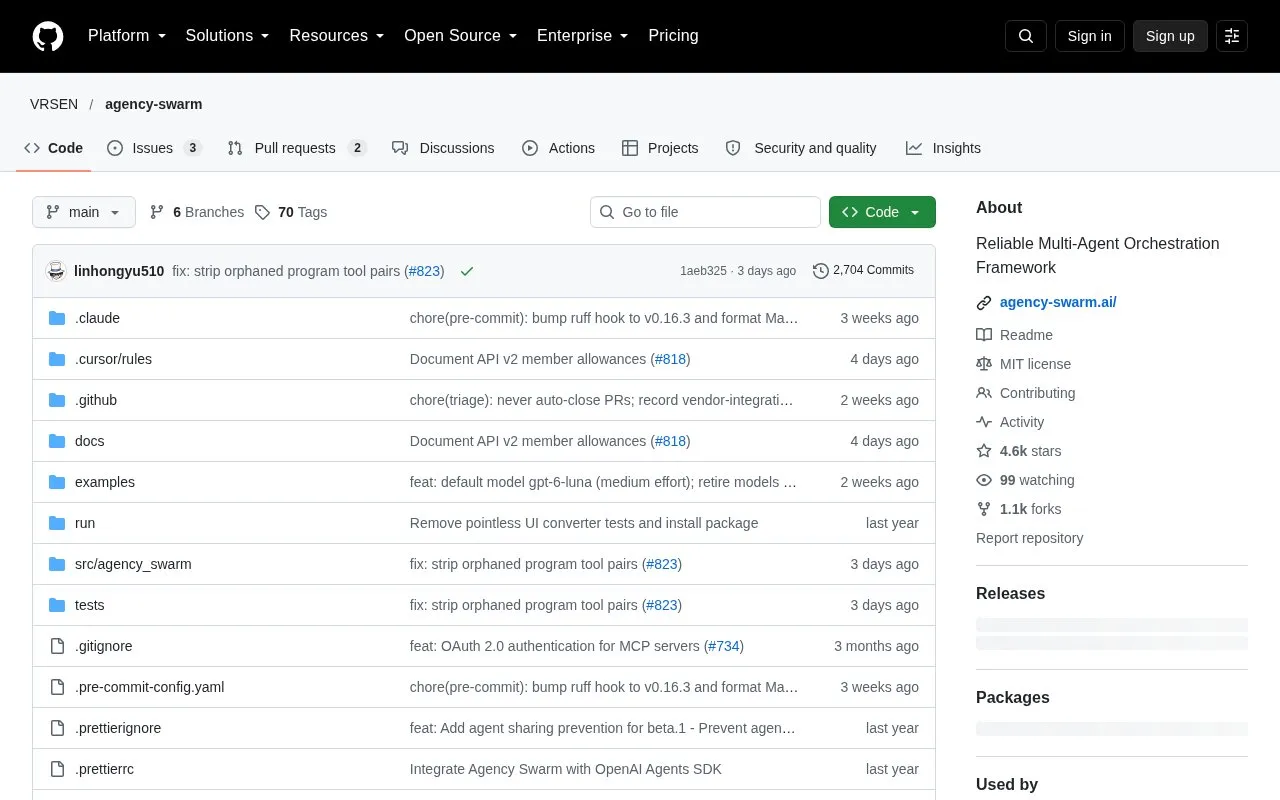1280x800 pixels.
Task: Open the agency-swarm.ai website link
Action: pyautogui.click(x=1058, y=302)
